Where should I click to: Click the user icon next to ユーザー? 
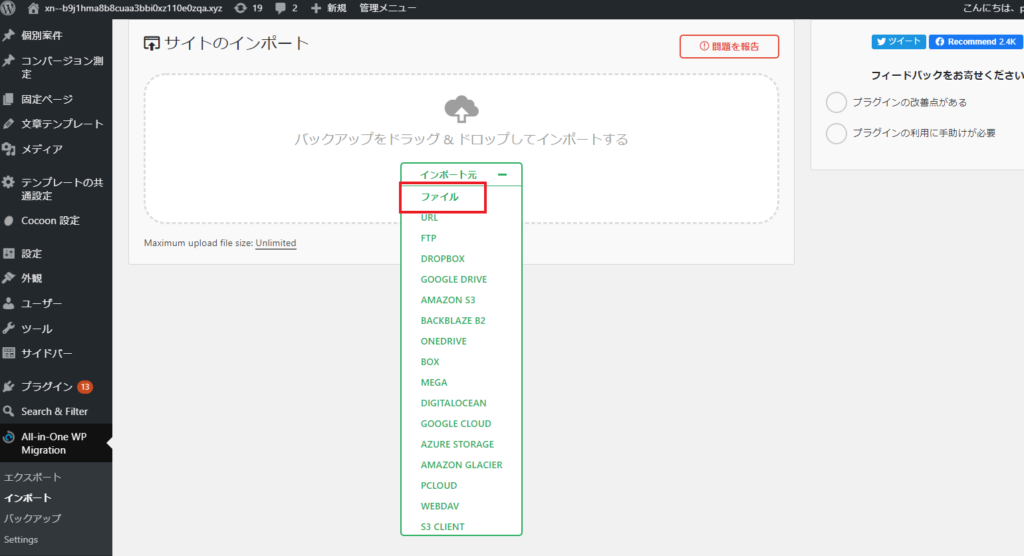tap(8, 303)
